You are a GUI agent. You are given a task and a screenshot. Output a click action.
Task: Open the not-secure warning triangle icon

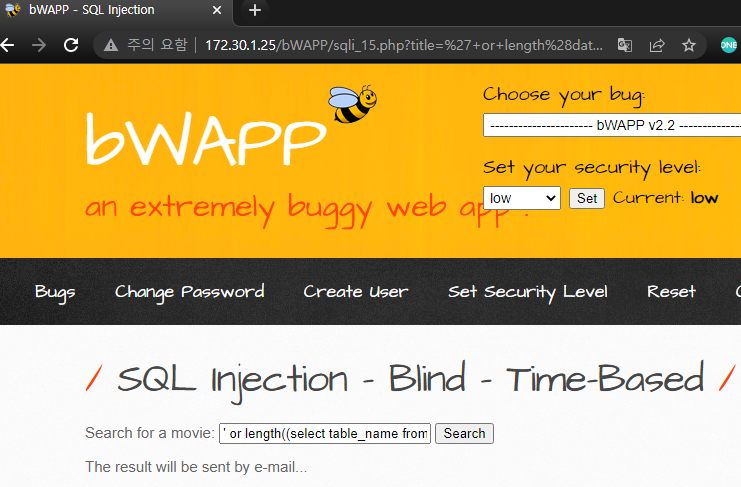111,45
